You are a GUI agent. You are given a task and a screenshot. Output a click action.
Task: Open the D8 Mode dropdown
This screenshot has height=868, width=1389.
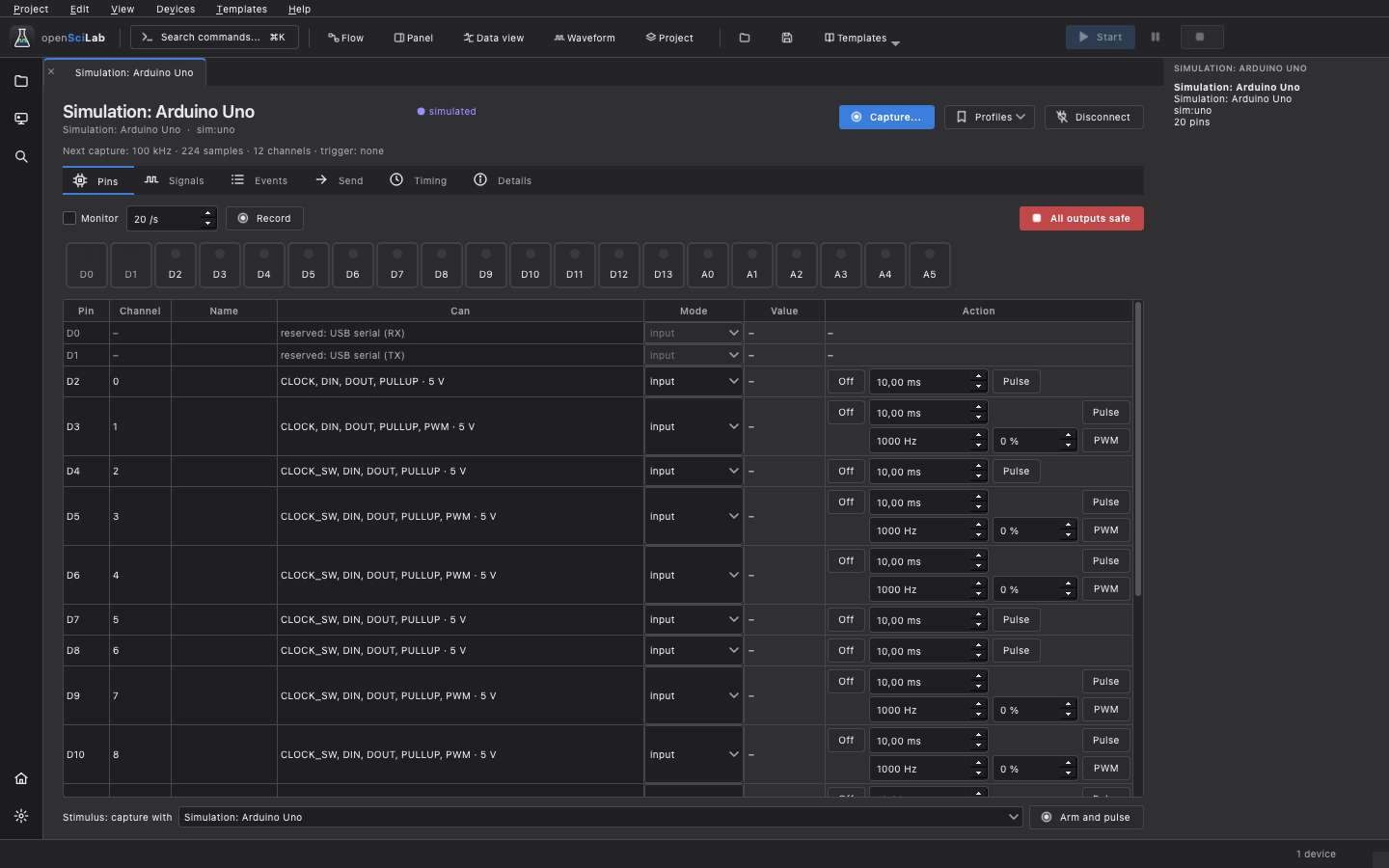pos(694,651)
